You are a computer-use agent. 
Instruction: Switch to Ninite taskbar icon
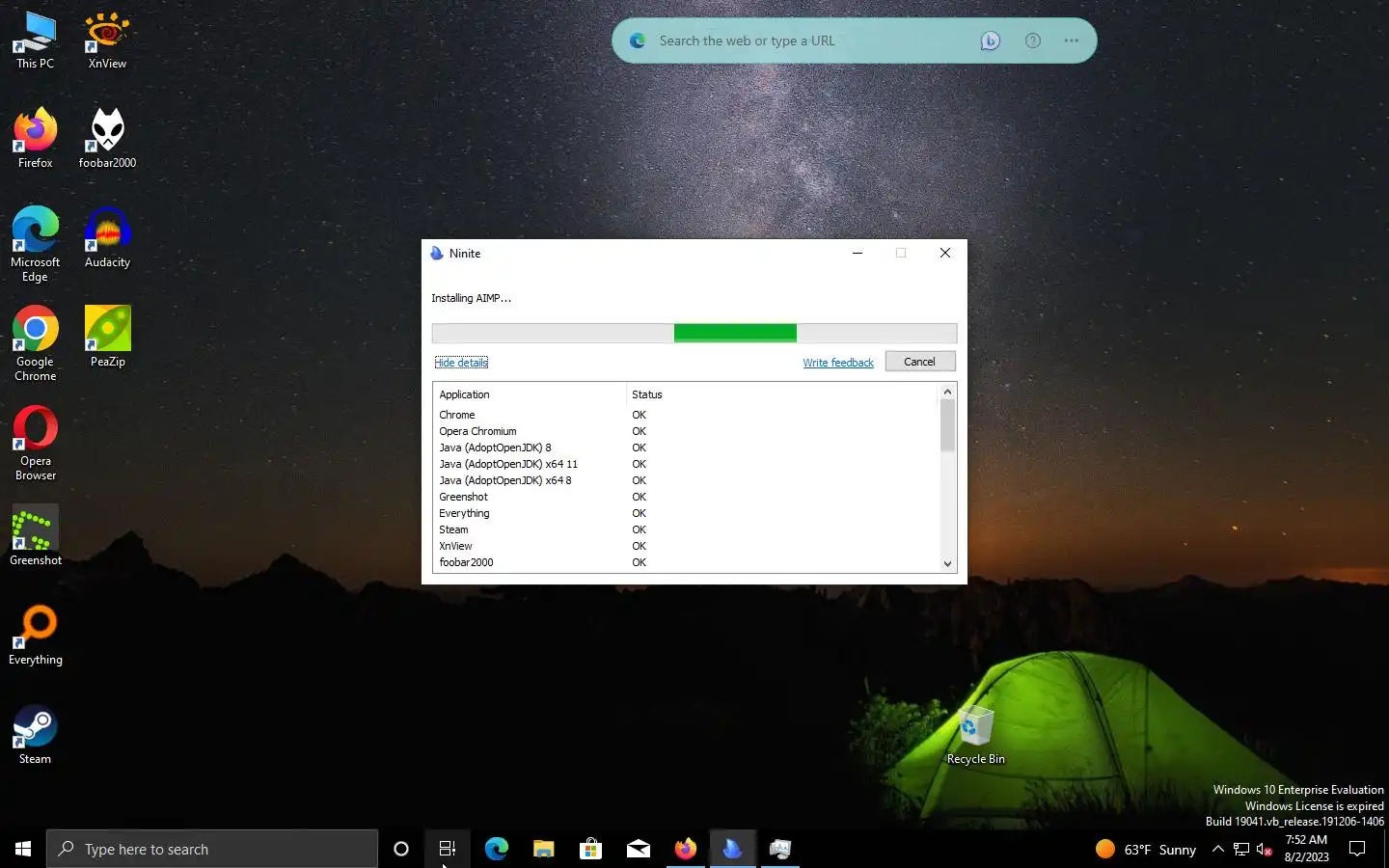[x=732, y=849]
